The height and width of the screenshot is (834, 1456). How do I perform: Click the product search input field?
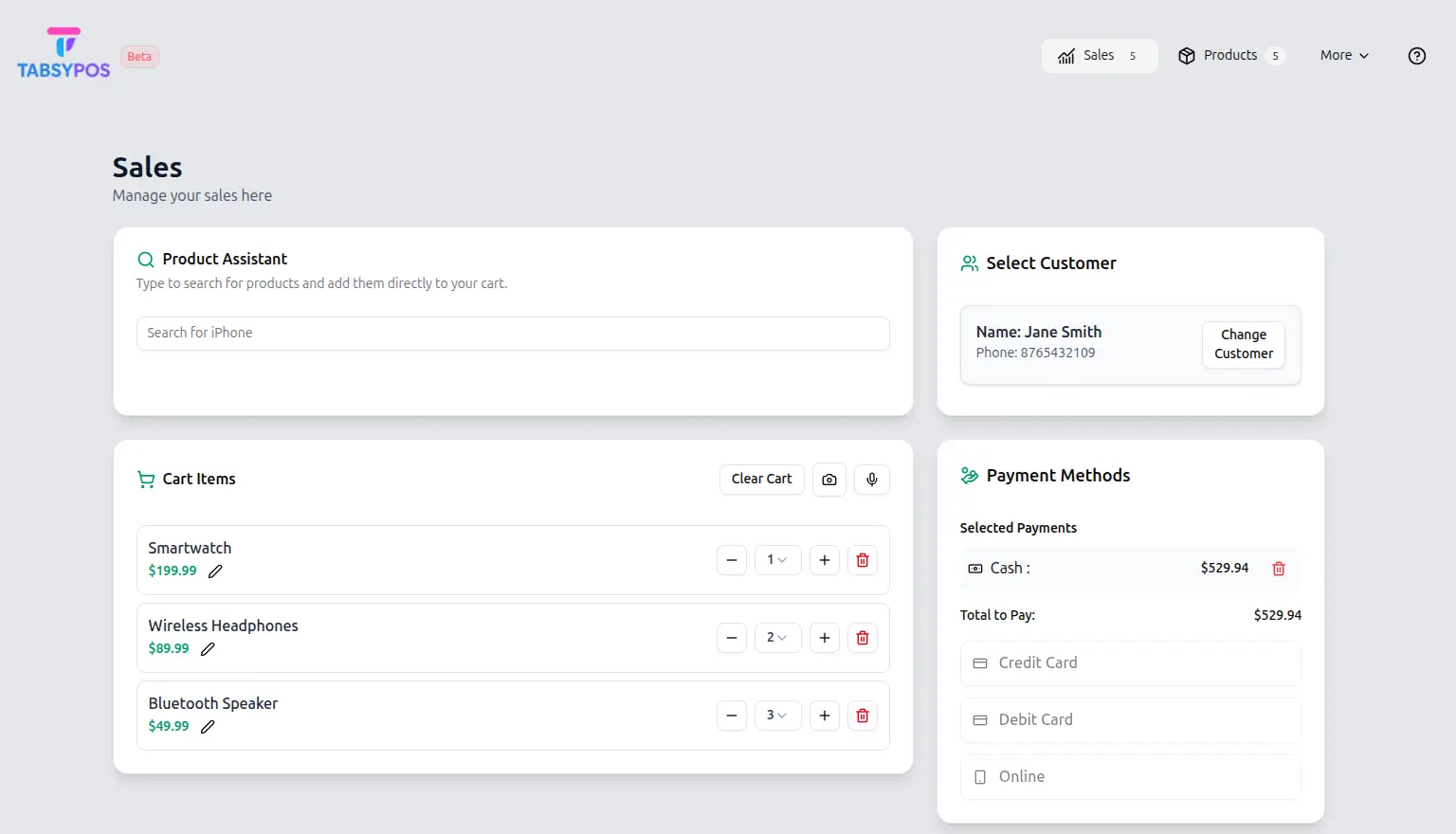click(x=513, y=334)
